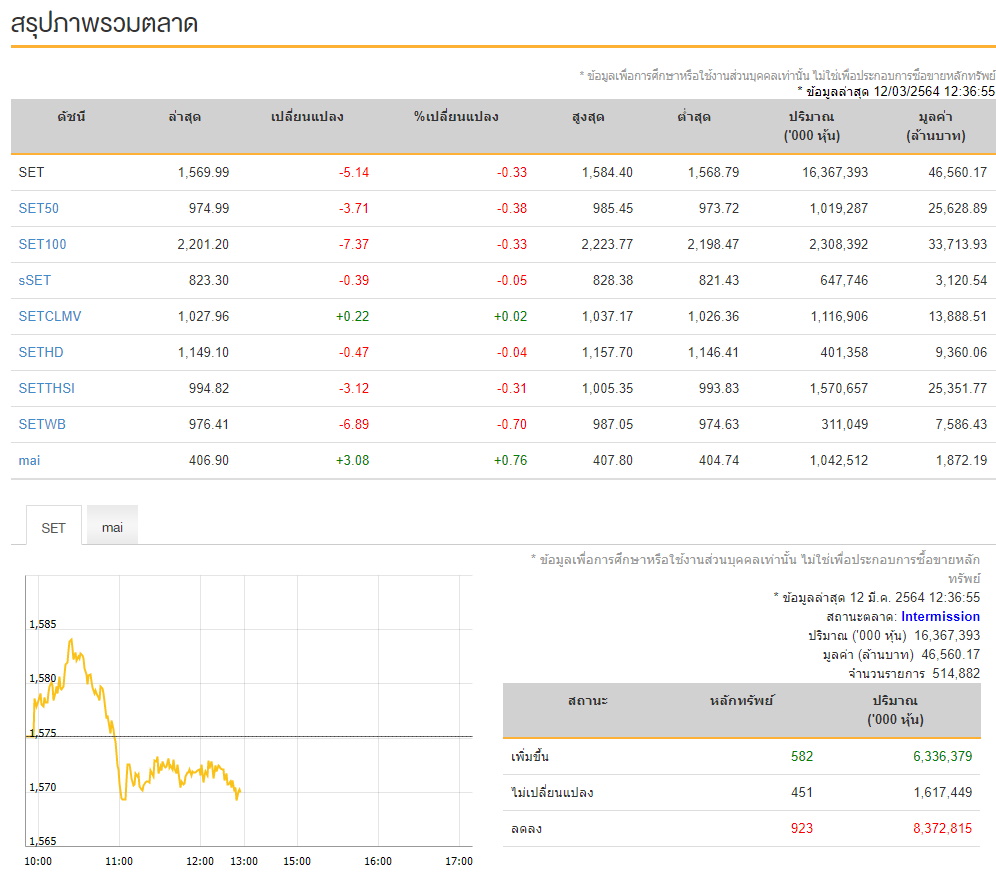Select unchanged securities count 451

coord(802,793)
